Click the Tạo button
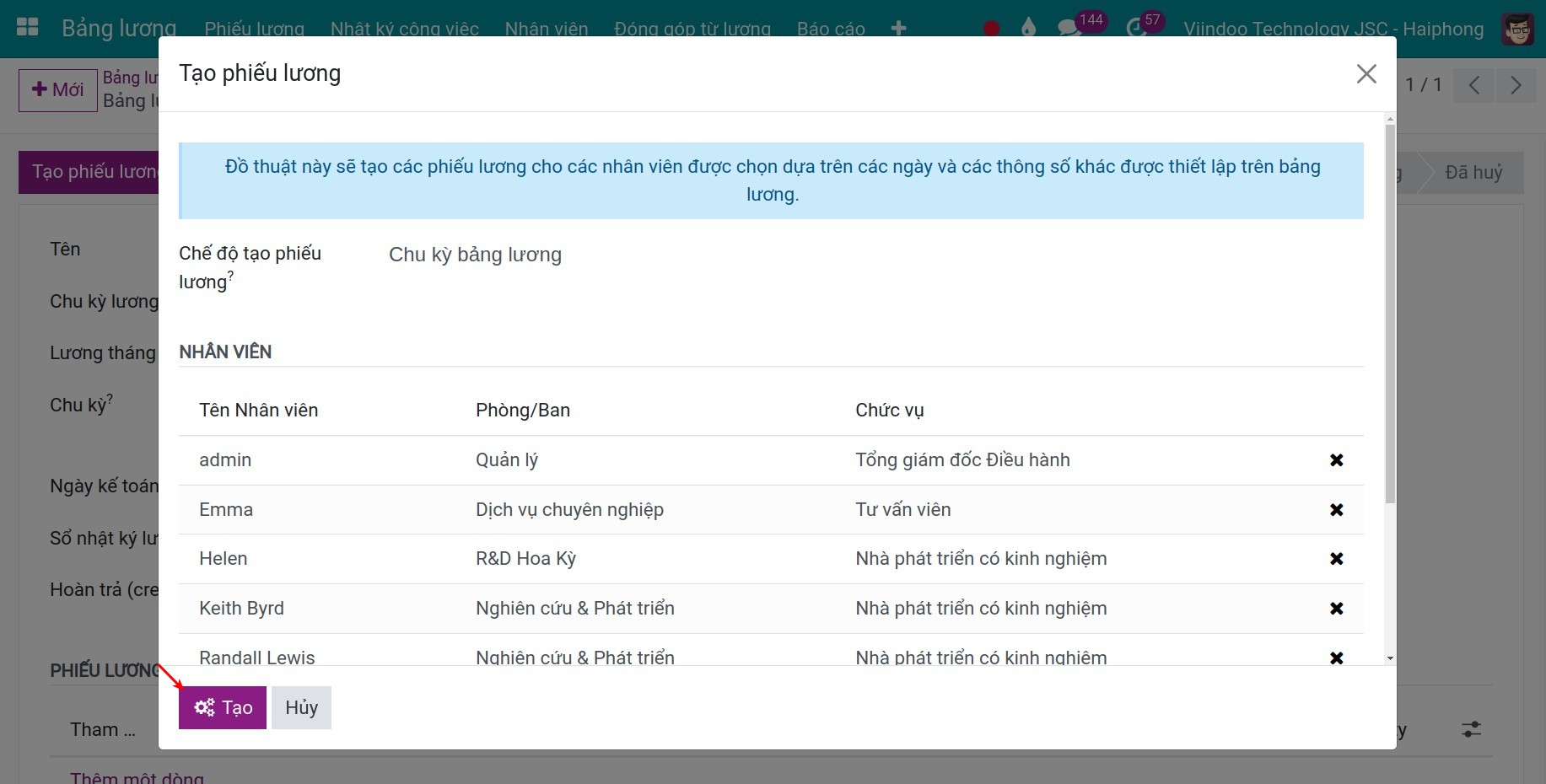 tap(223, 707)
